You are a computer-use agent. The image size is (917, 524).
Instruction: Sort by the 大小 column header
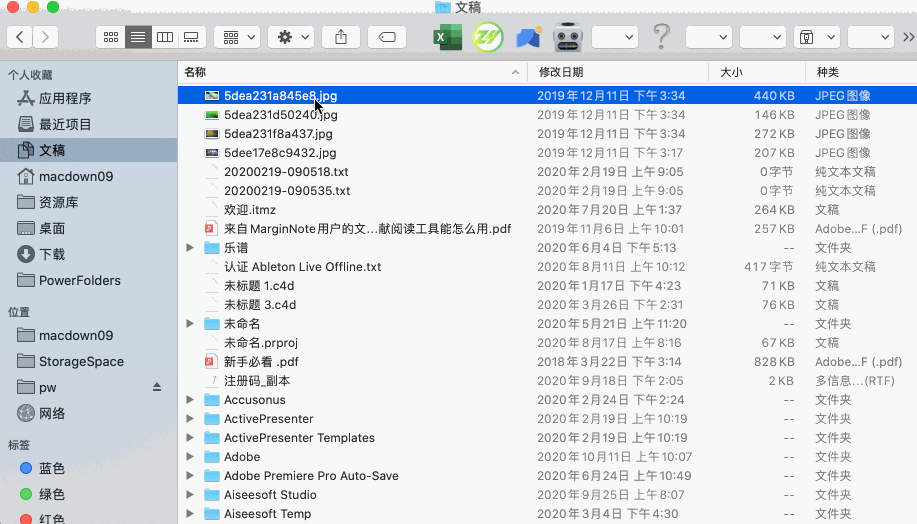[x=757, y=72]
